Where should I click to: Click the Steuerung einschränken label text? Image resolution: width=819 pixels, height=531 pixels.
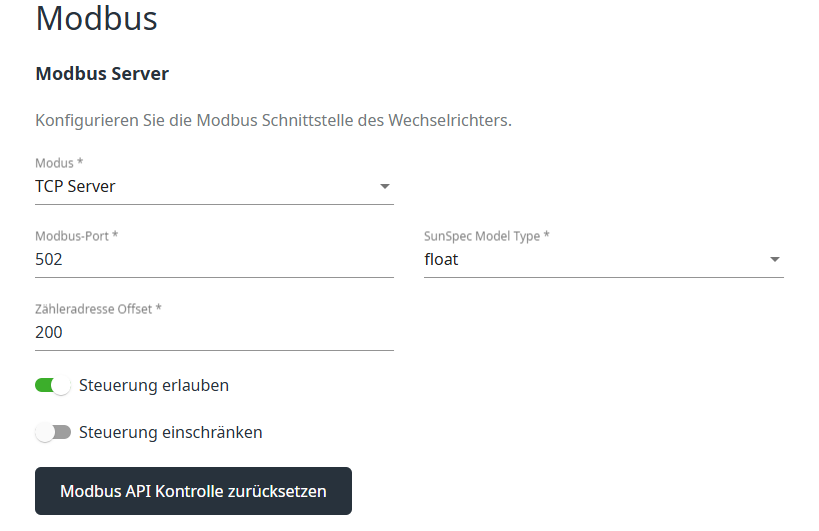tap(170, 433)
